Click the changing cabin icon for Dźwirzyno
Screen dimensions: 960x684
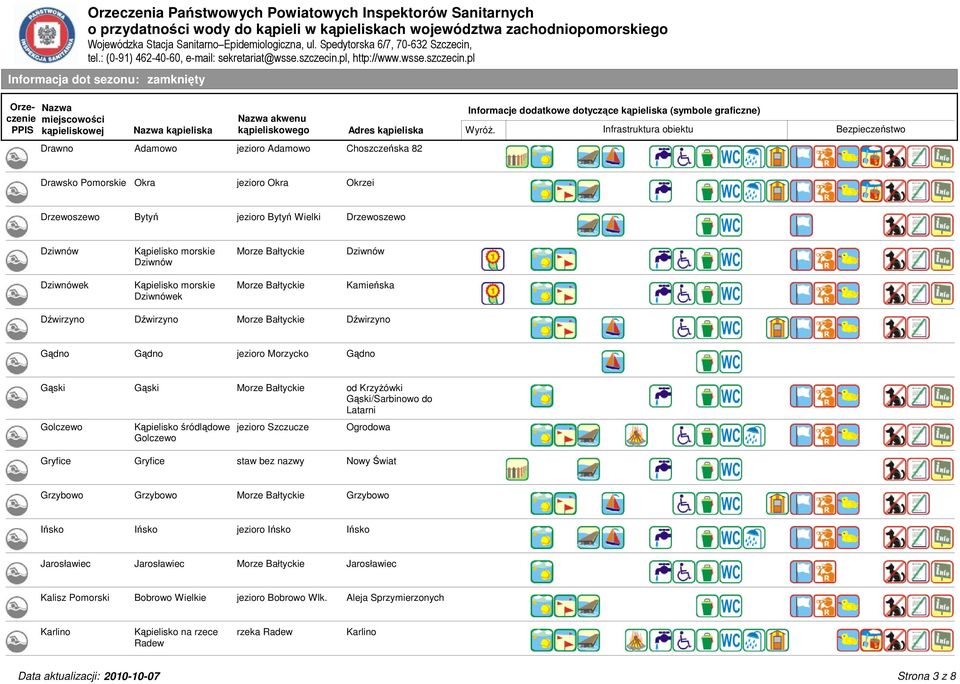778,328
